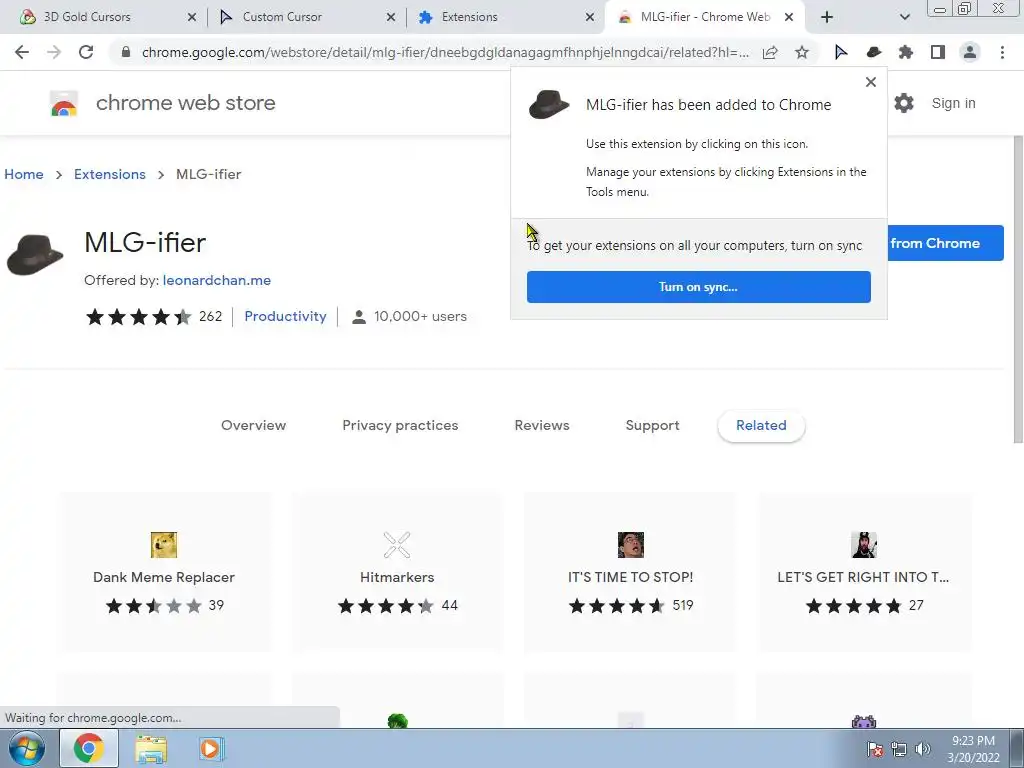Open leonardchan.me developer link
Screen dimensions: 1024x768
pos(217,280)
